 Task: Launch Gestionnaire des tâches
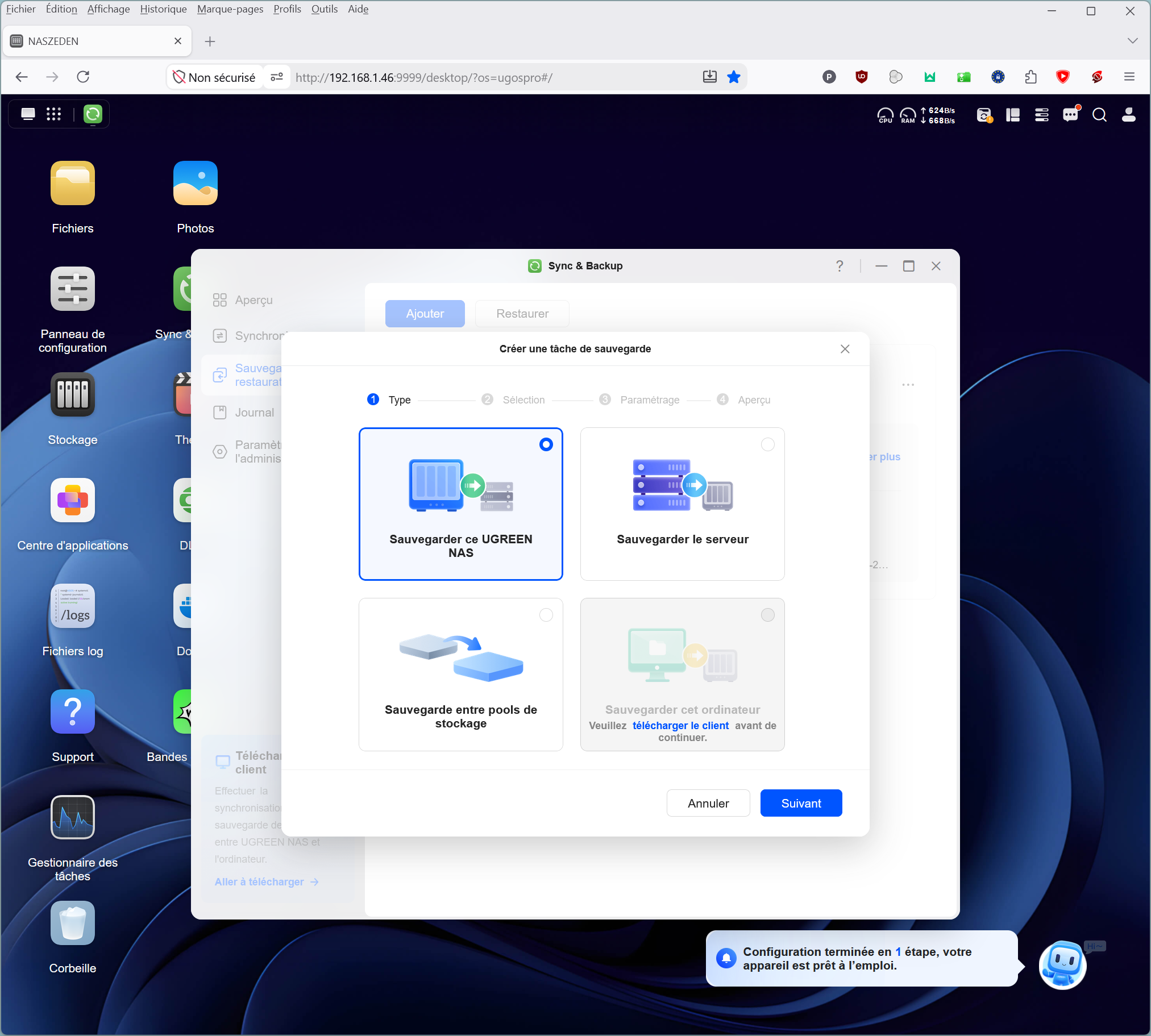(72, 818)
